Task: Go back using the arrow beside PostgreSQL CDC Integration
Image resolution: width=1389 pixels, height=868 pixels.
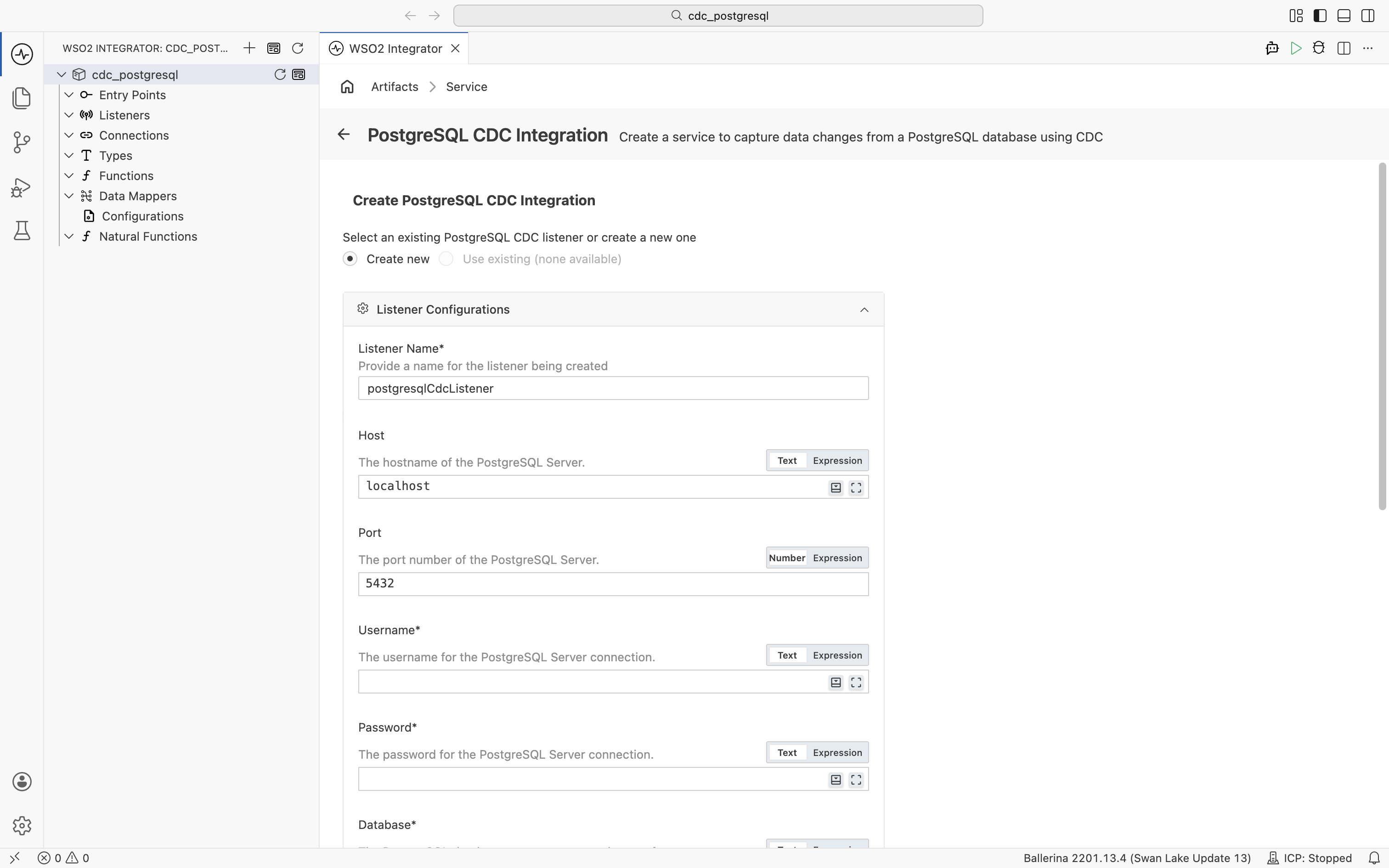Action: (x=343, y=134)
